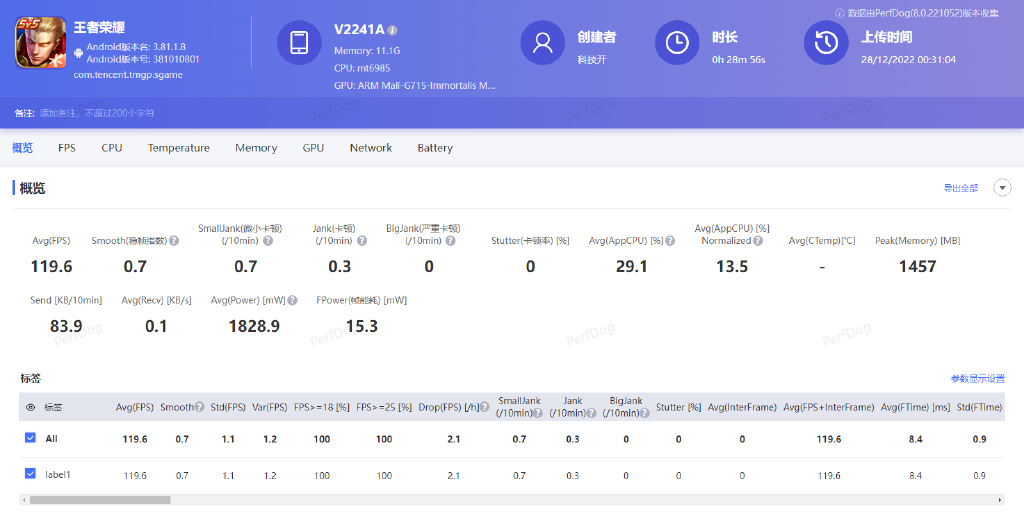
Task: Toggle the eye visibility icon in table header
Action: tap(30, 407)
